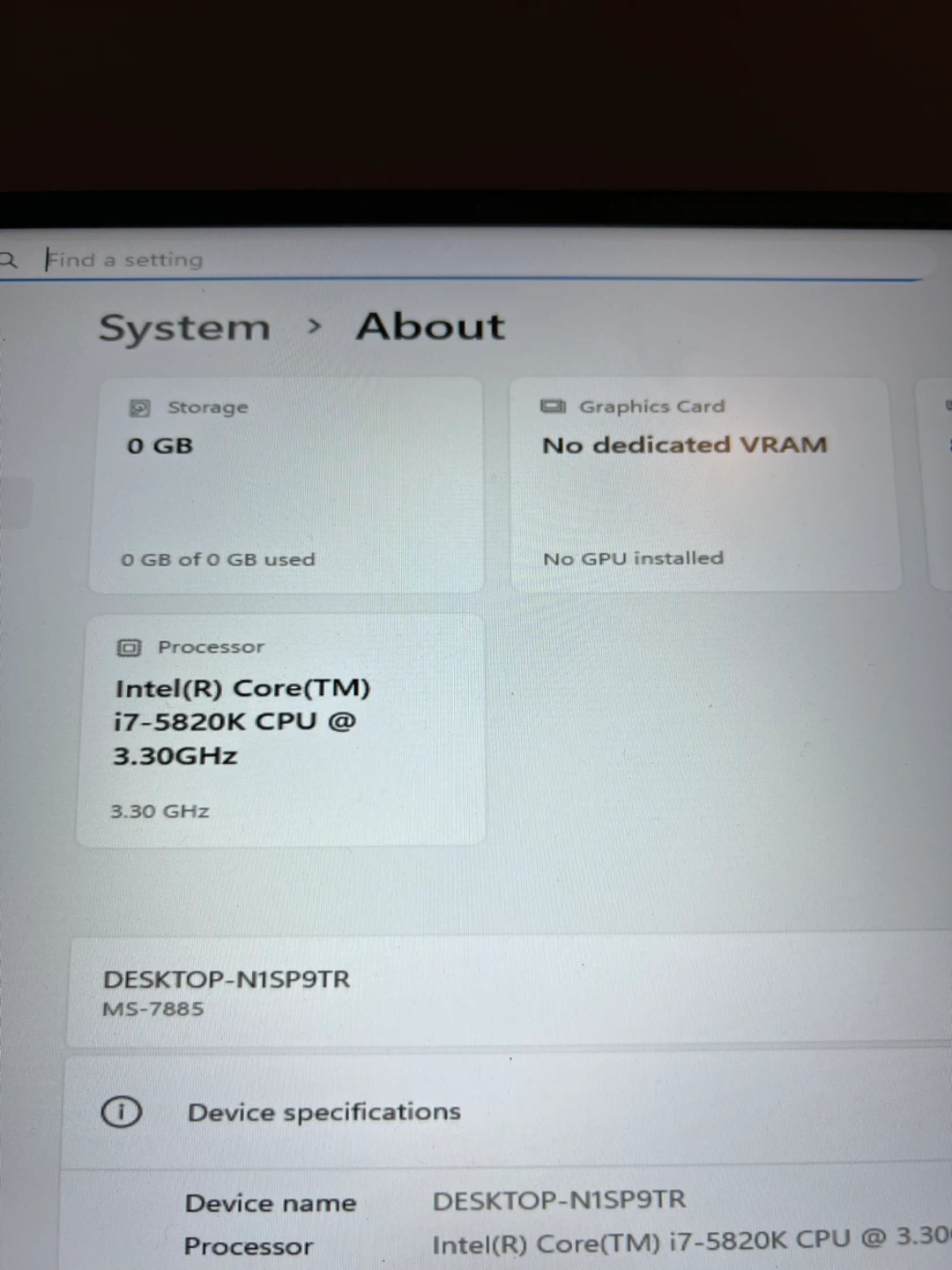Click the Device name value DESKTOP-N1SP9TR
Screen dimensions: 952x1270
pos(559,1200)
